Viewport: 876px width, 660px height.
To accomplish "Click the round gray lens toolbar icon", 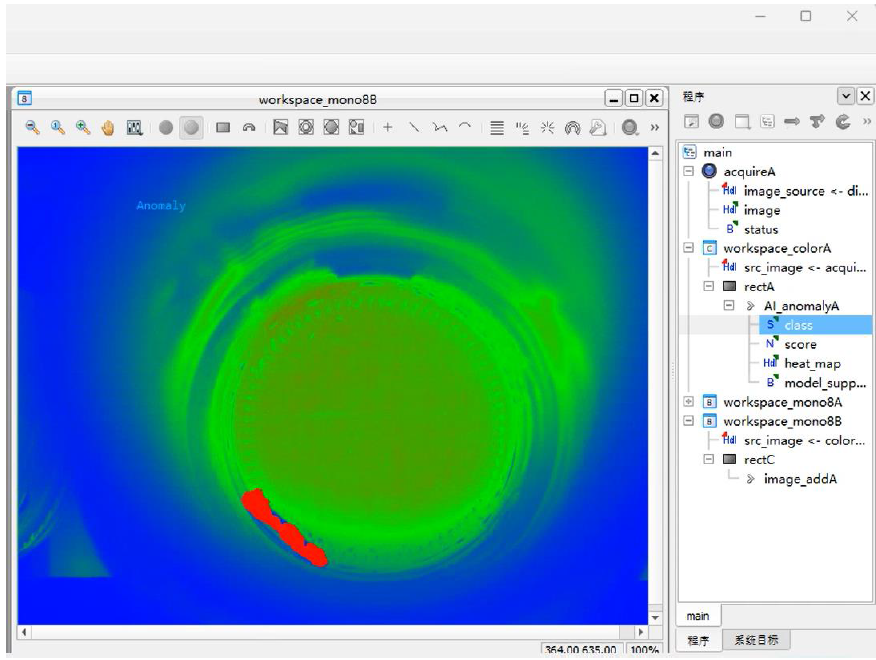I will coord(630,127).
